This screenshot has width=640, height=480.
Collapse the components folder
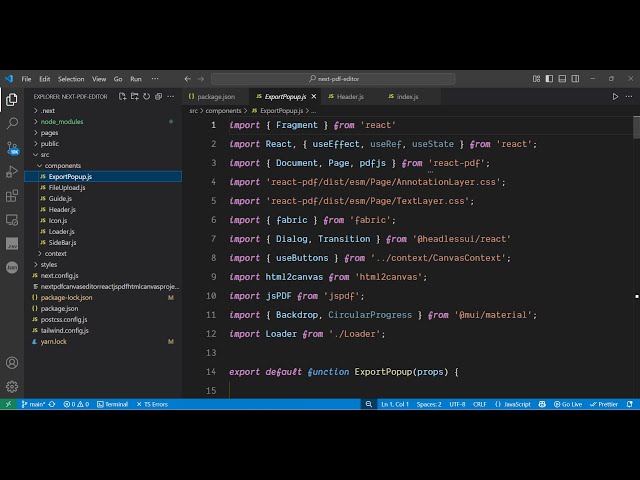[x=103, y=166]
